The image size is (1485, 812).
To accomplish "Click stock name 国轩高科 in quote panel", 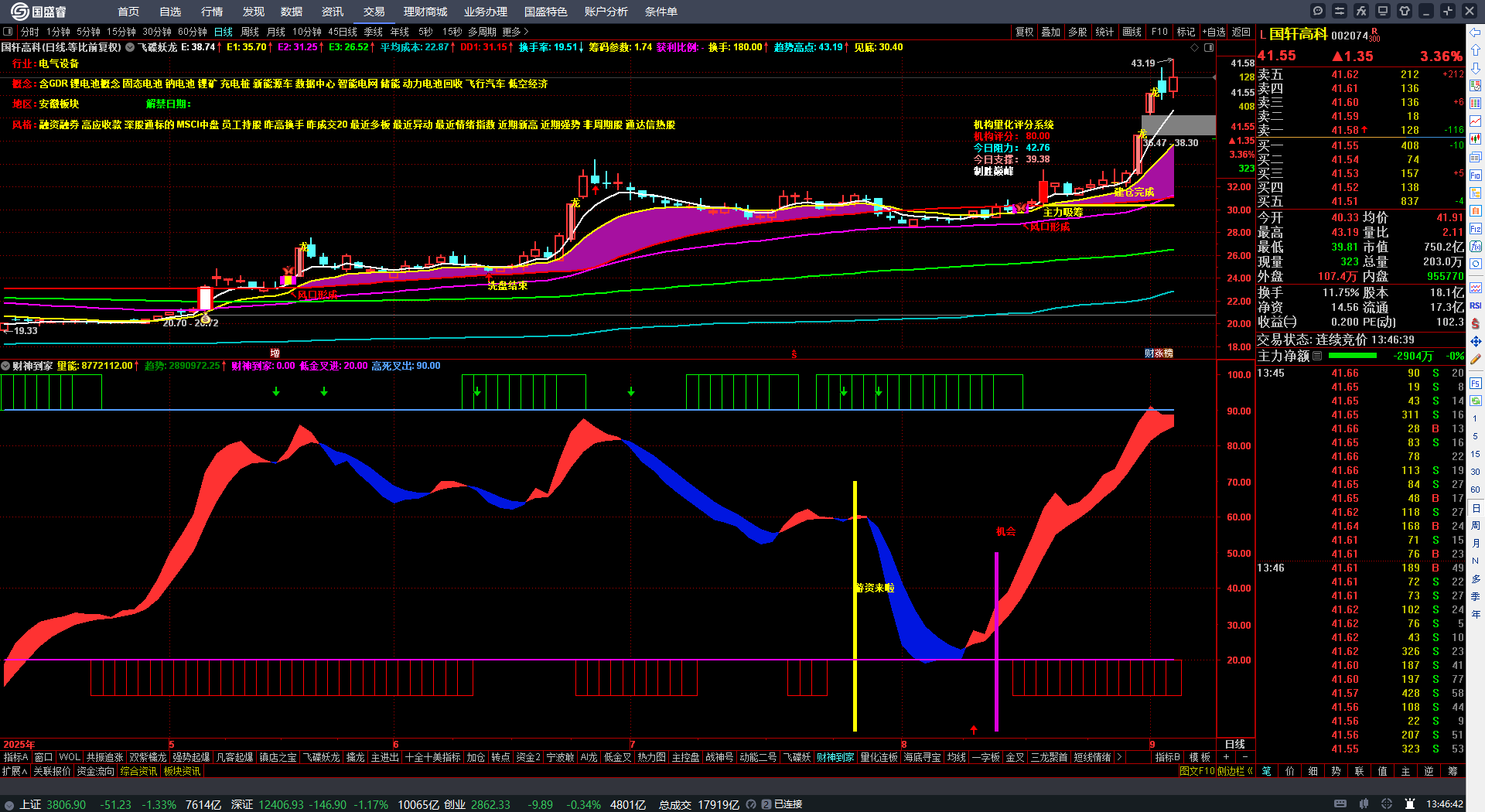I will pos(1298,34).
